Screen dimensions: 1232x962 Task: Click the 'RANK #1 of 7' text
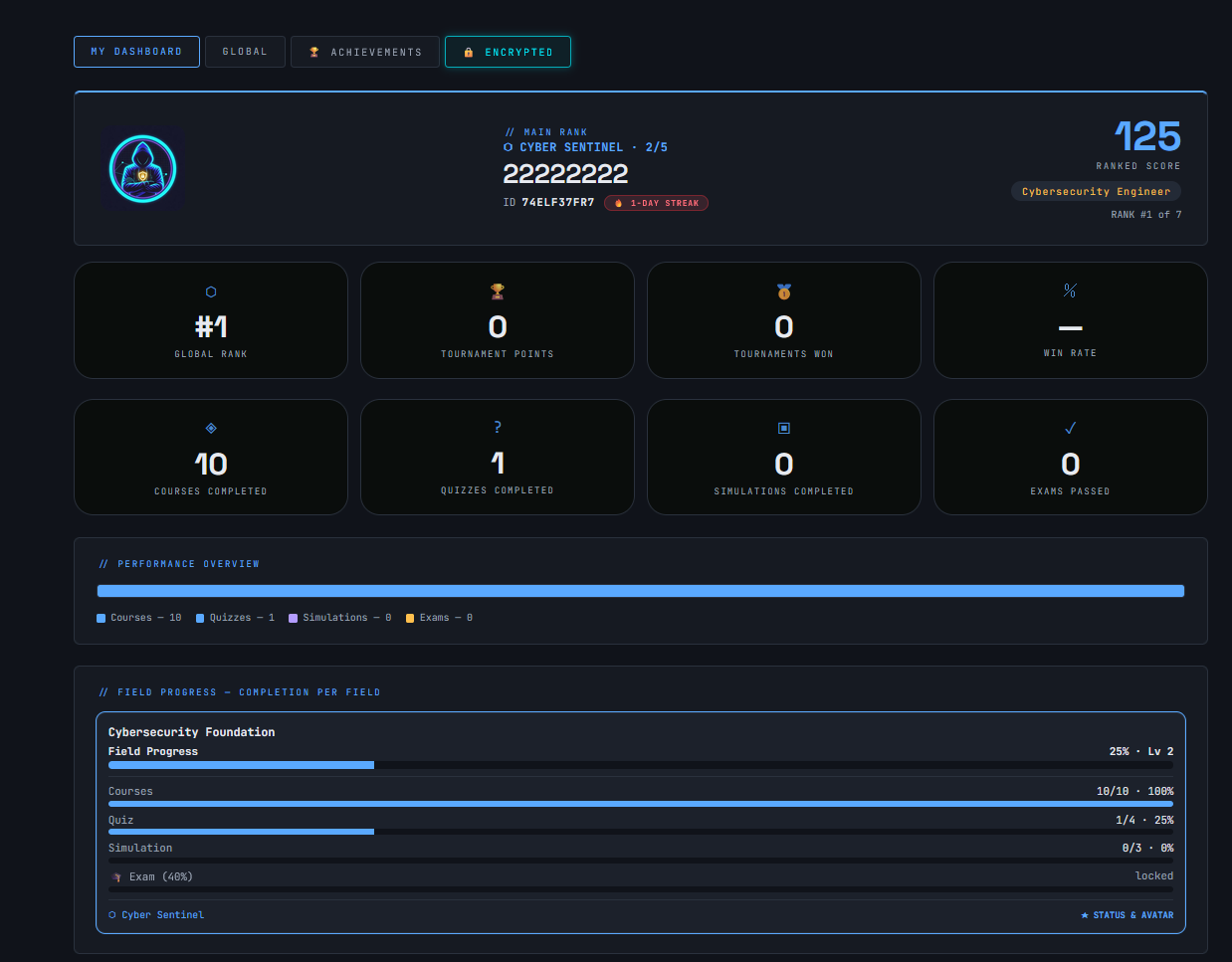coord(1145,215)
